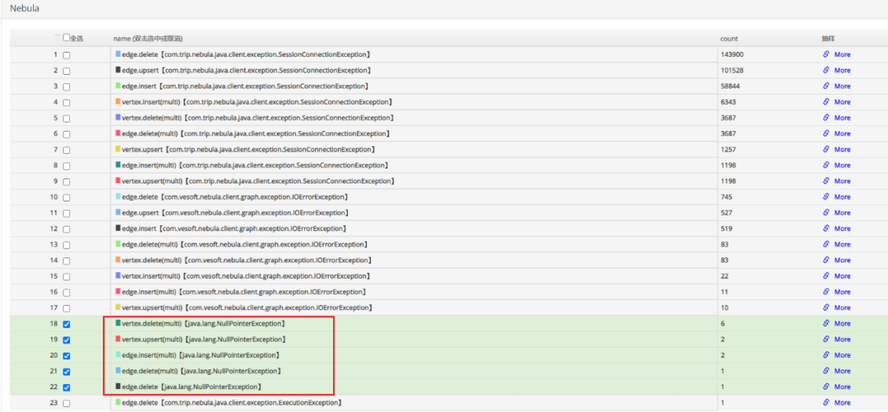This screenshot has height=412, width=888.
Task: Select vertex.insert(multi) IOErrorException row name
Action: [247, 276]
